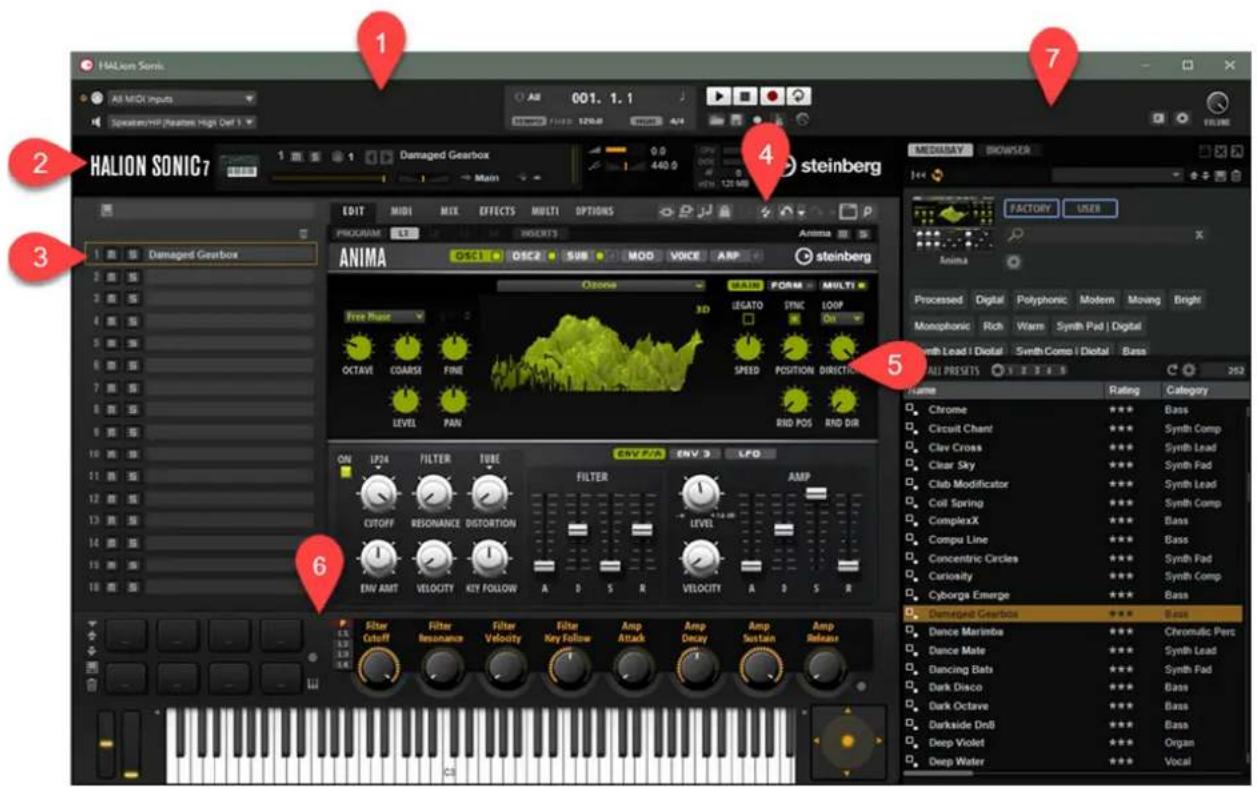The height and width of the screenshot is (787, 1257).
Task: Click the settings gear near VOLUME
Action: (1183, 117)
